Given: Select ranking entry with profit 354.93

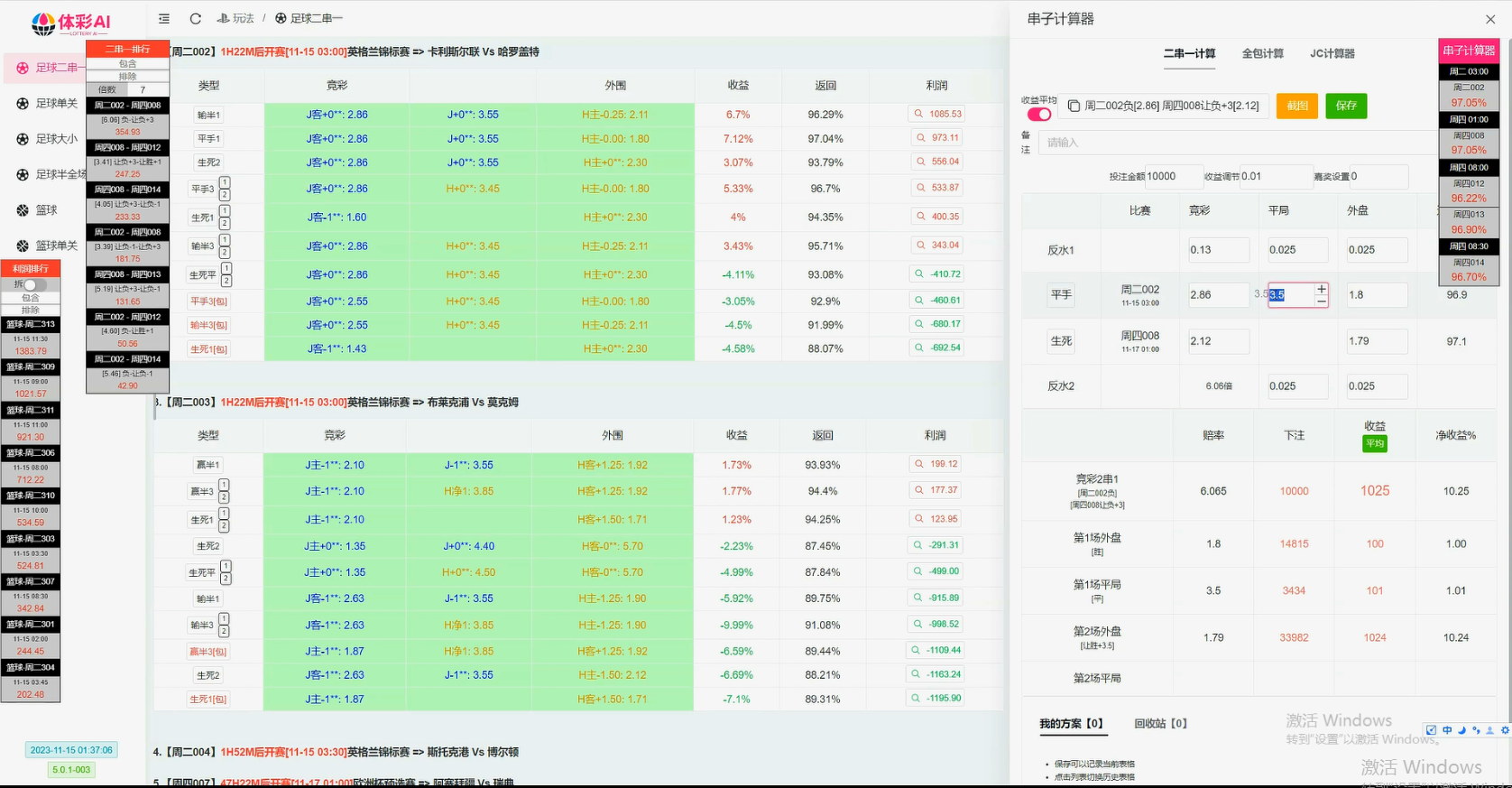Looking at the screenshot, I should pyautogui.click(x=127, y=117).
